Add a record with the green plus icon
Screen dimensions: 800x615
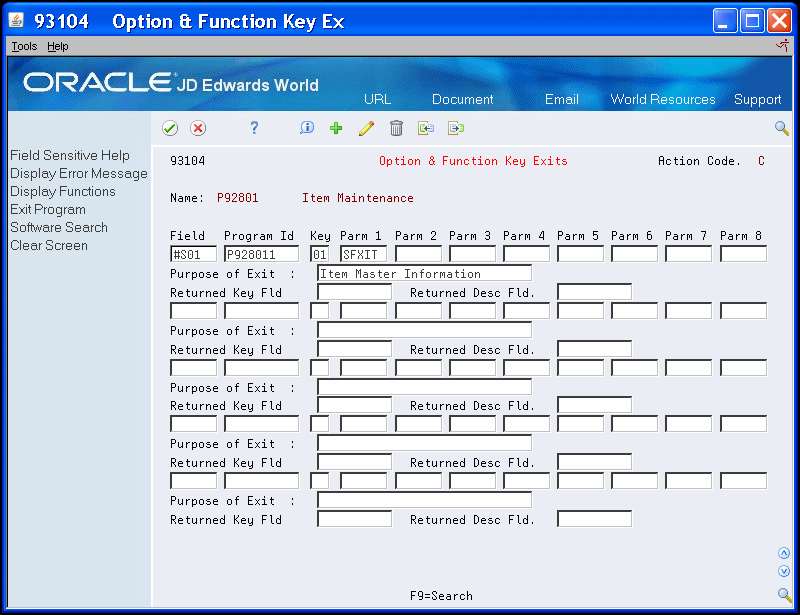335,128
